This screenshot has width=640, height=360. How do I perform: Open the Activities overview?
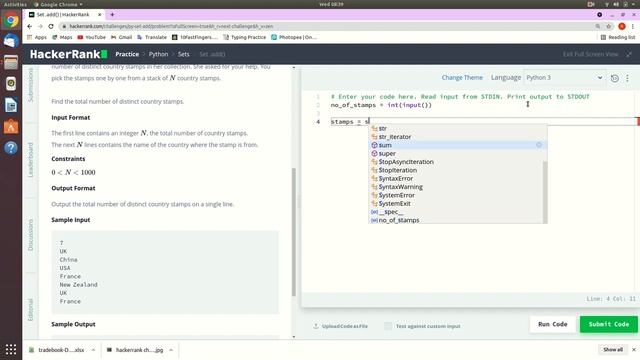point(15,4)
